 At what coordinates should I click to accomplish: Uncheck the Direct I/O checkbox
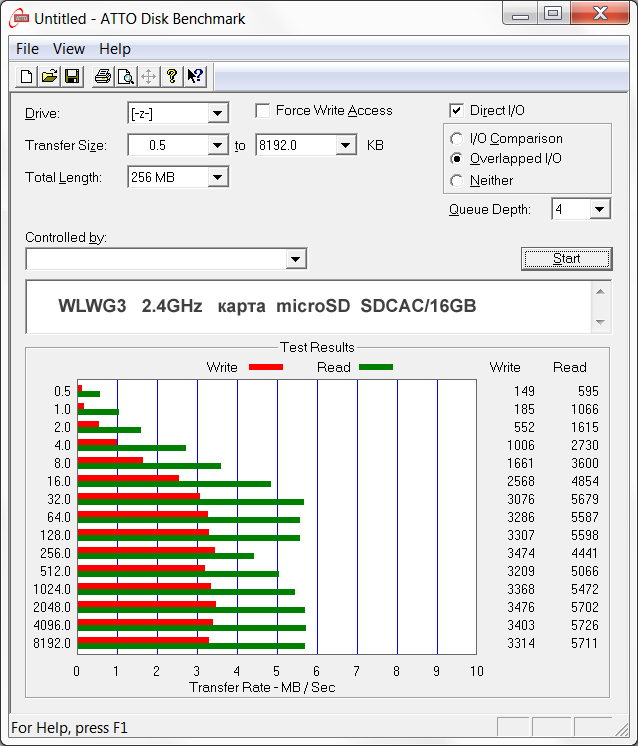coord(457,111)
